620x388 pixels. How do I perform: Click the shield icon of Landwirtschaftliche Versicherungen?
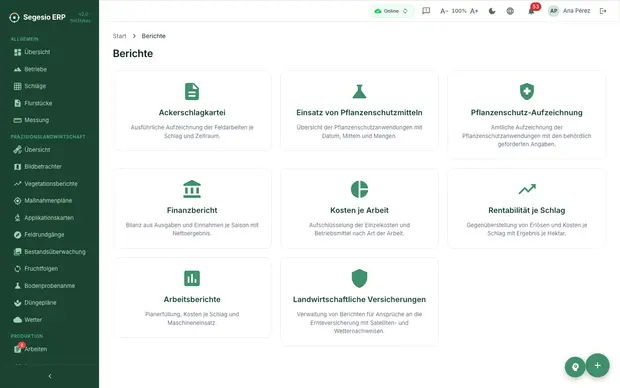click(359, 278)
